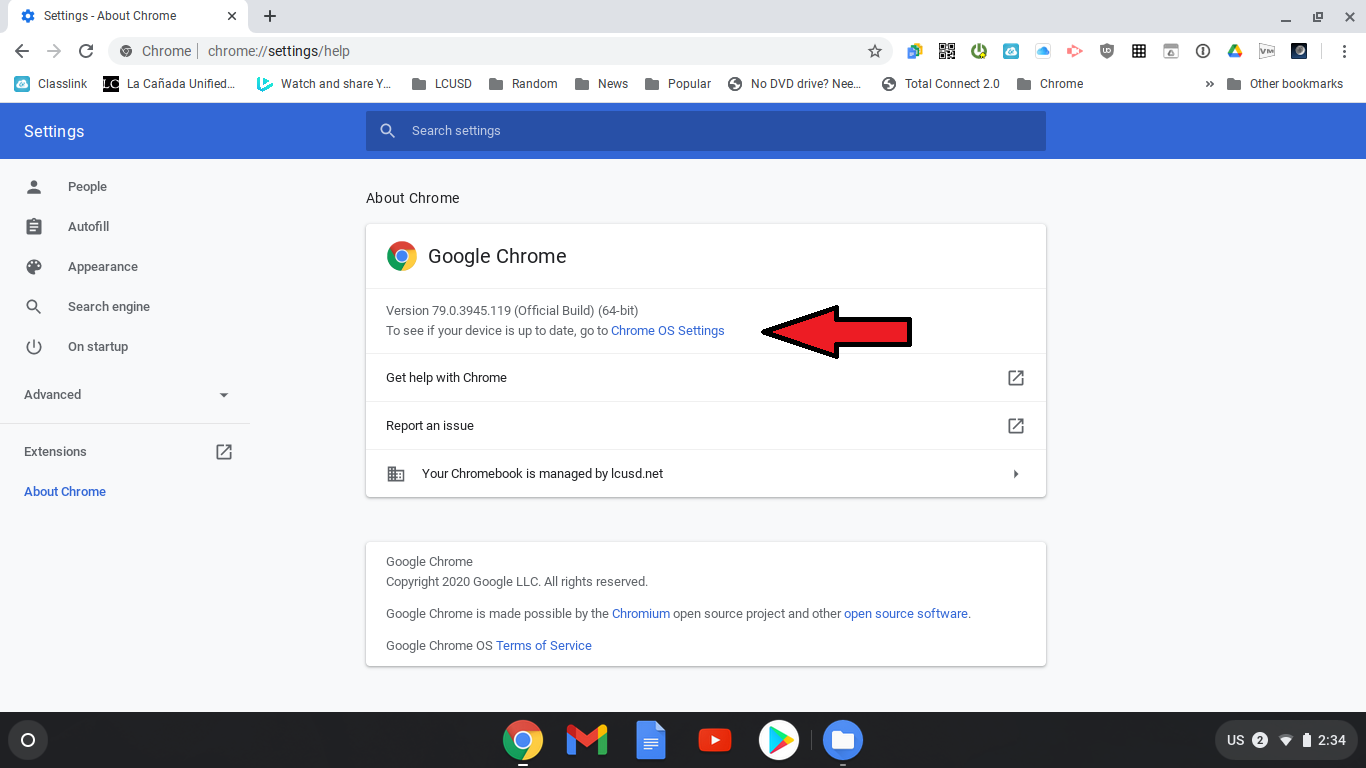Click the Get help with Chrome row

(x=706, y=378)
